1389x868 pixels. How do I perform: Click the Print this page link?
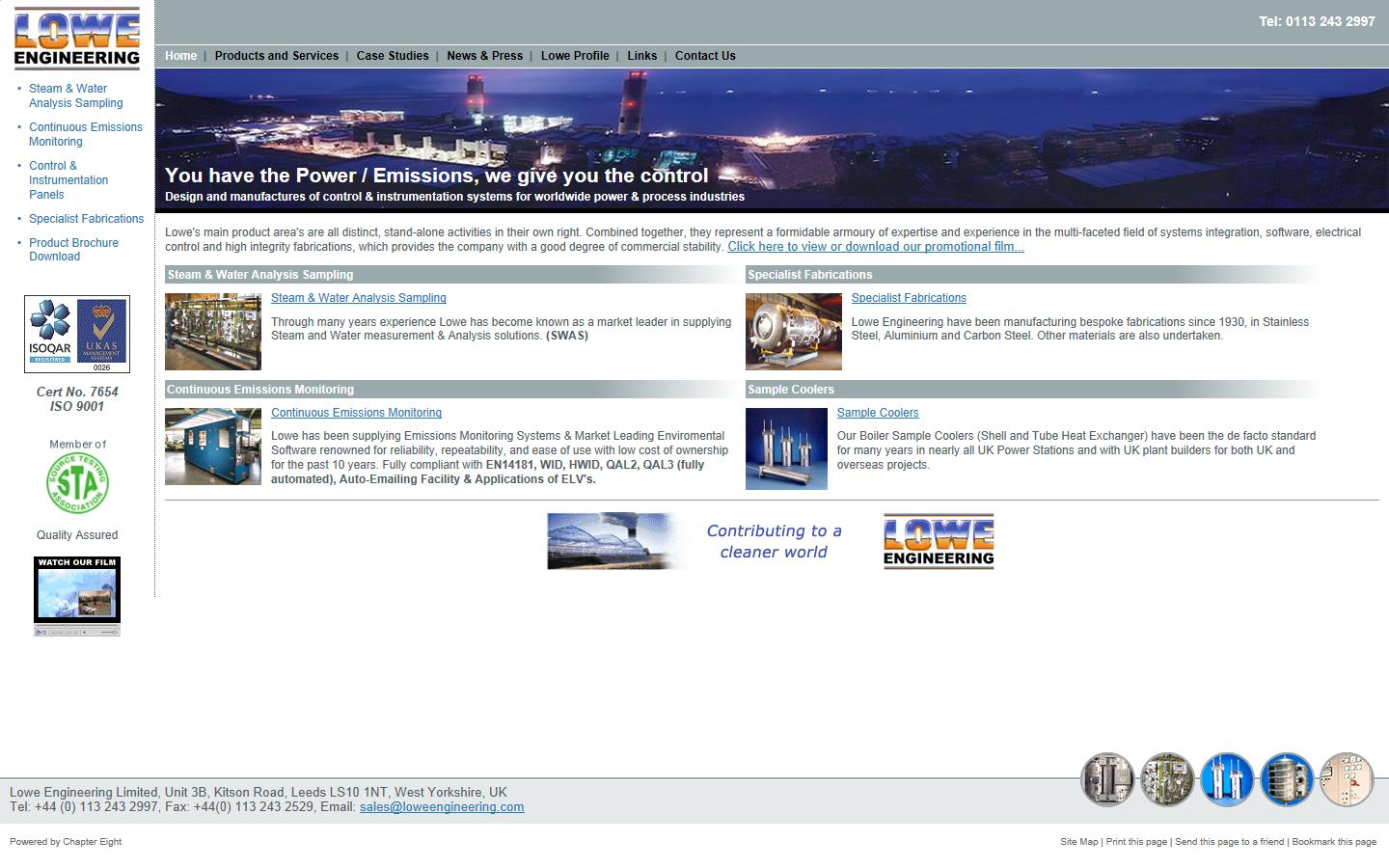tap(1136, 842)
